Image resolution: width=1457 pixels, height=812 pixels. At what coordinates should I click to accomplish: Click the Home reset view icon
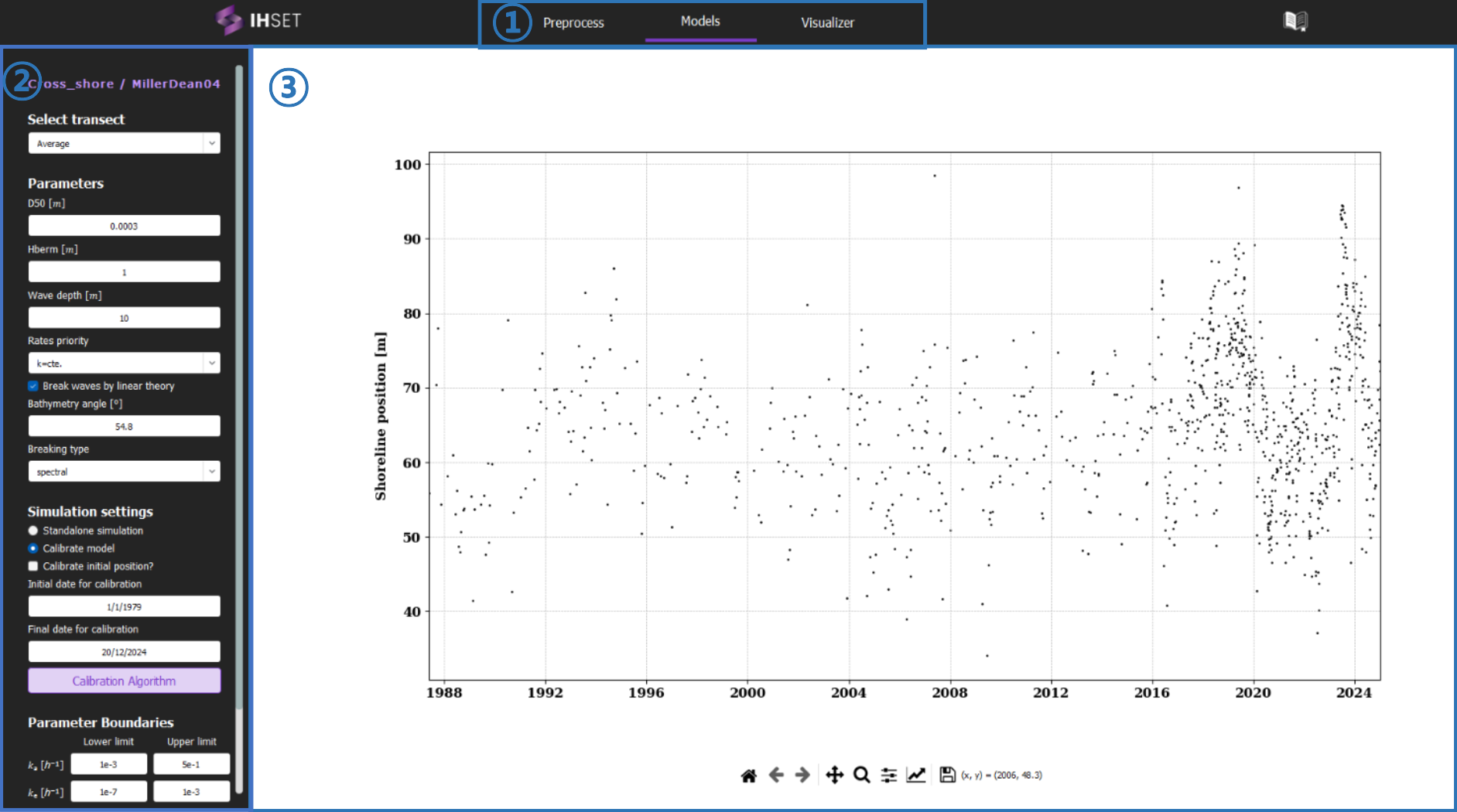[748, 775]
